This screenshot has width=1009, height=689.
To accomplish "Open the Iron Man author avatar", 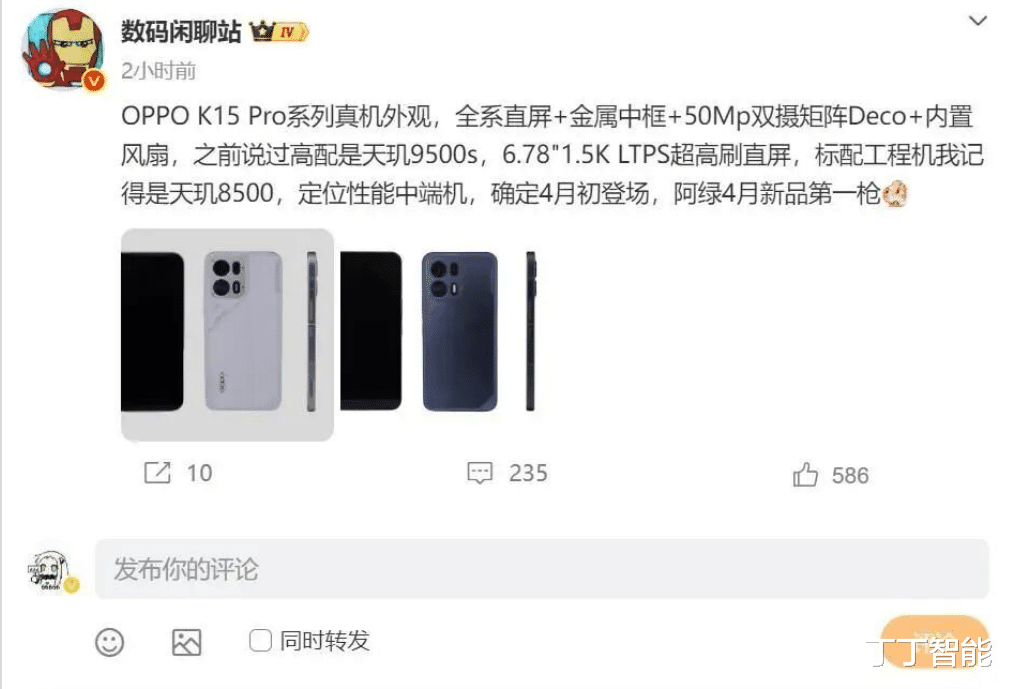I will (x=63, y=49).
